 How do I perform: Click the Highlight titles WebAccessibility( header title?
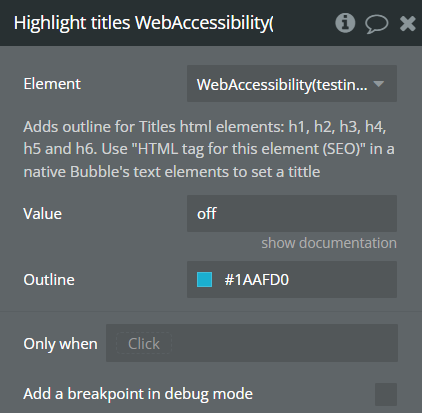point(143,23)
